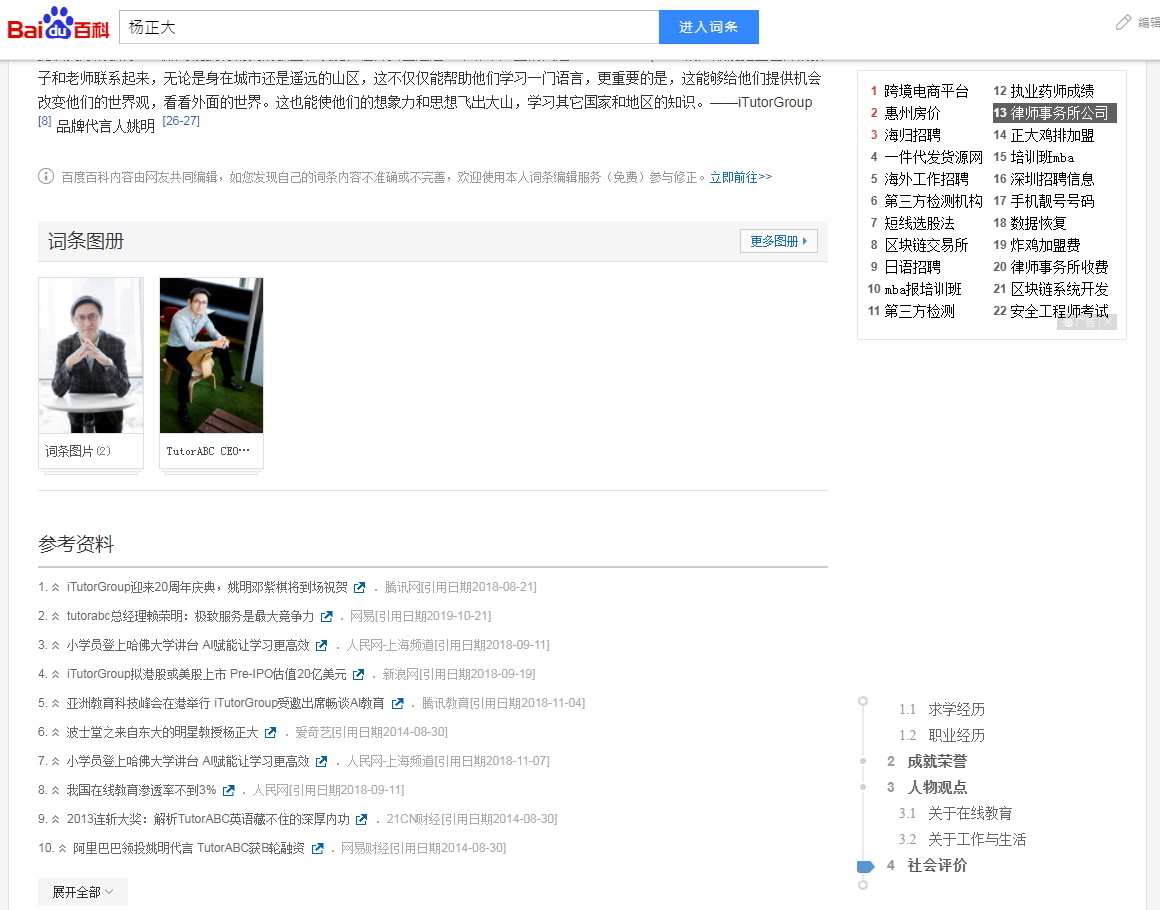Open external link icon for reference 7

[321, 761]
